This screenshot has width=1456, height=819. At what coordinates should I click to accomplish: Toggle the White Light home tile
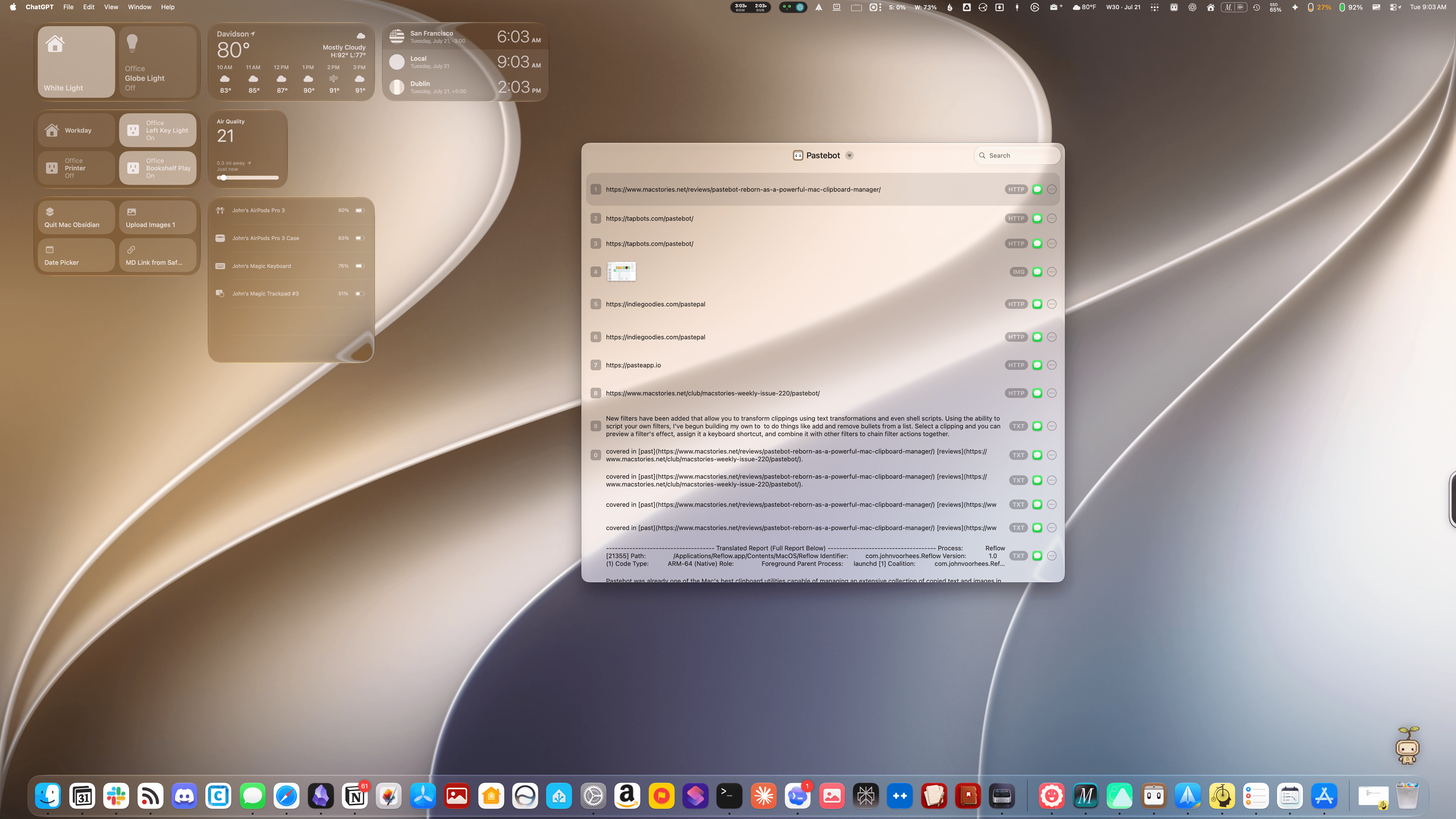[x=76, y=62]
